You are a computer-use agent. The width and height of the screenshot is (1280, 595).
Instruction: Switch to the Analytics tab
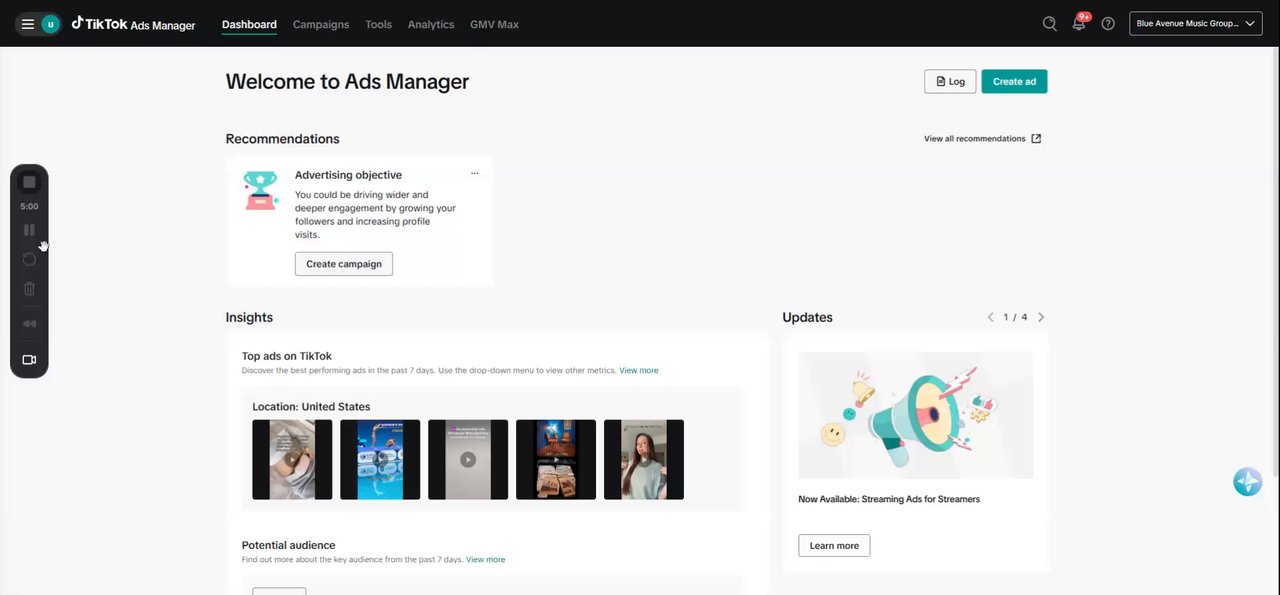point(431,24)
